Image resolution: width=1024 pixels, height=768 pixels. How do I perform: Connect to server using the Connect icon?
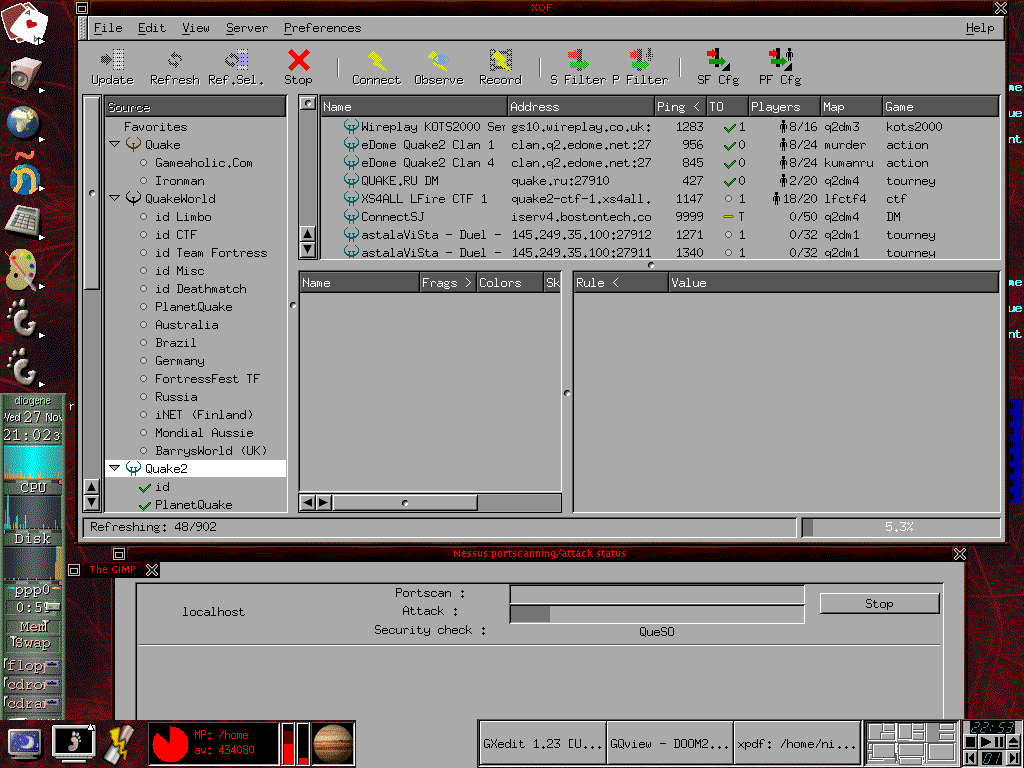point(376,61)
